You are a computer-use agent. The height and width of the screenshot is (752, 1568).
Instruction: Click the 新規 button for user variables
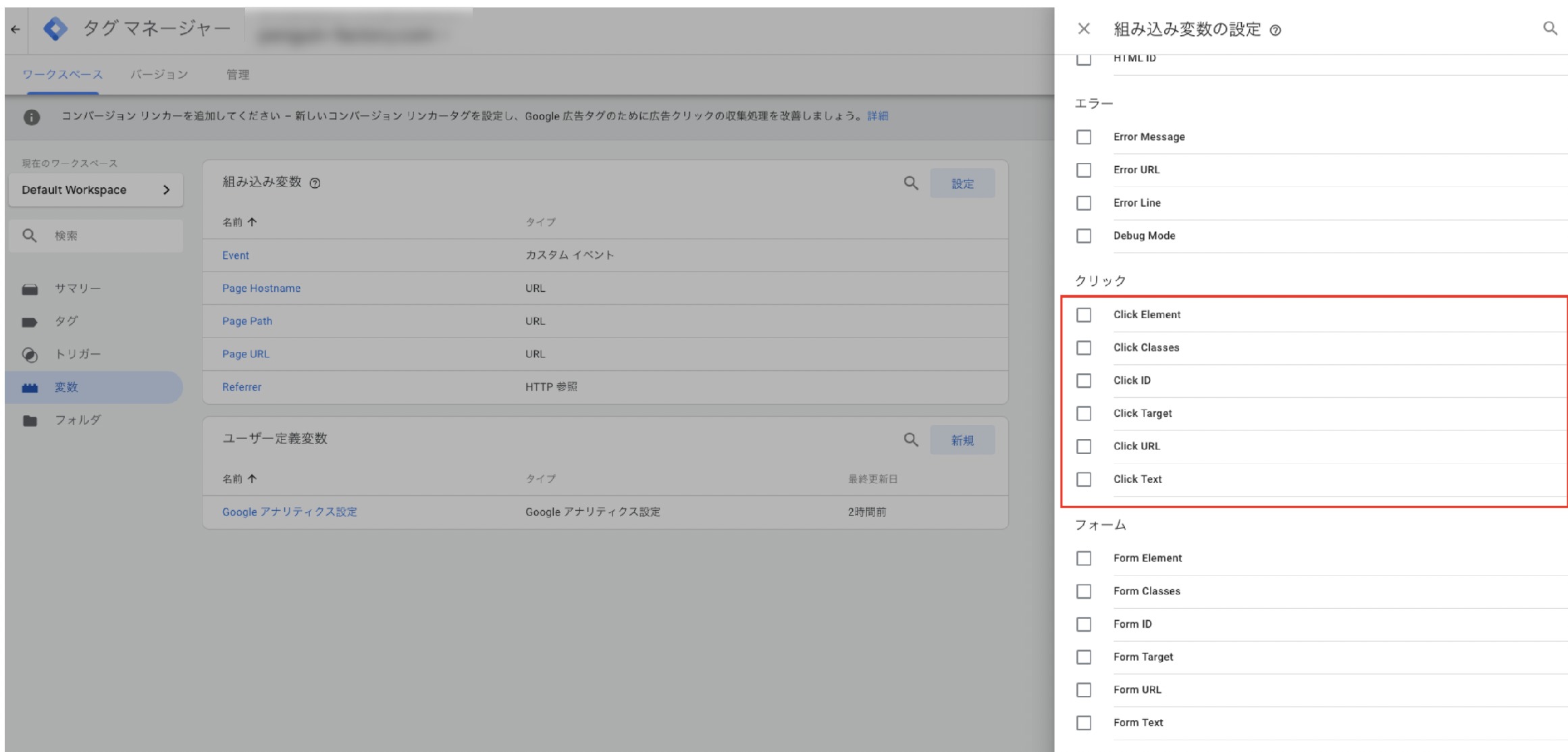(x=962, y=440)
